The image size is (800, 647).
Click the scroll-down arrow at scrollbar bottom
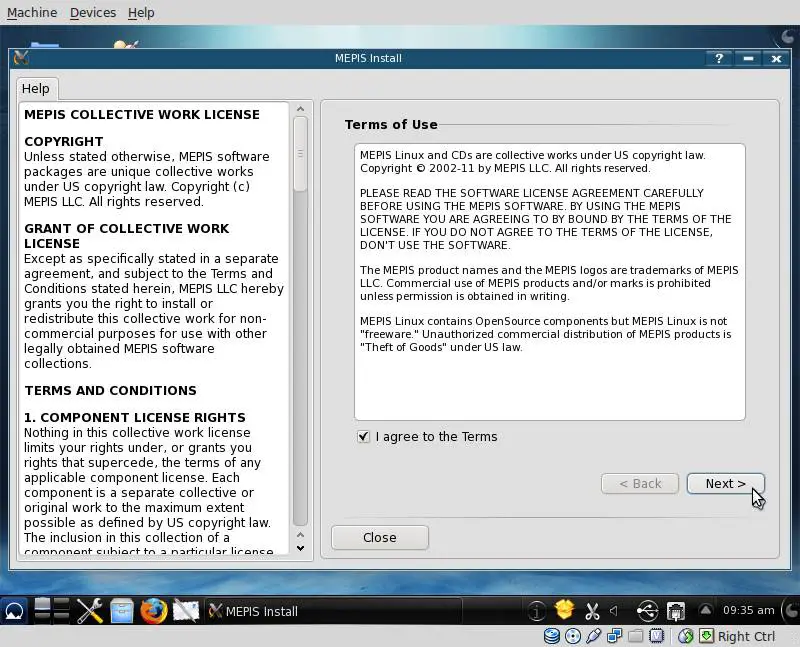point(301,549)
